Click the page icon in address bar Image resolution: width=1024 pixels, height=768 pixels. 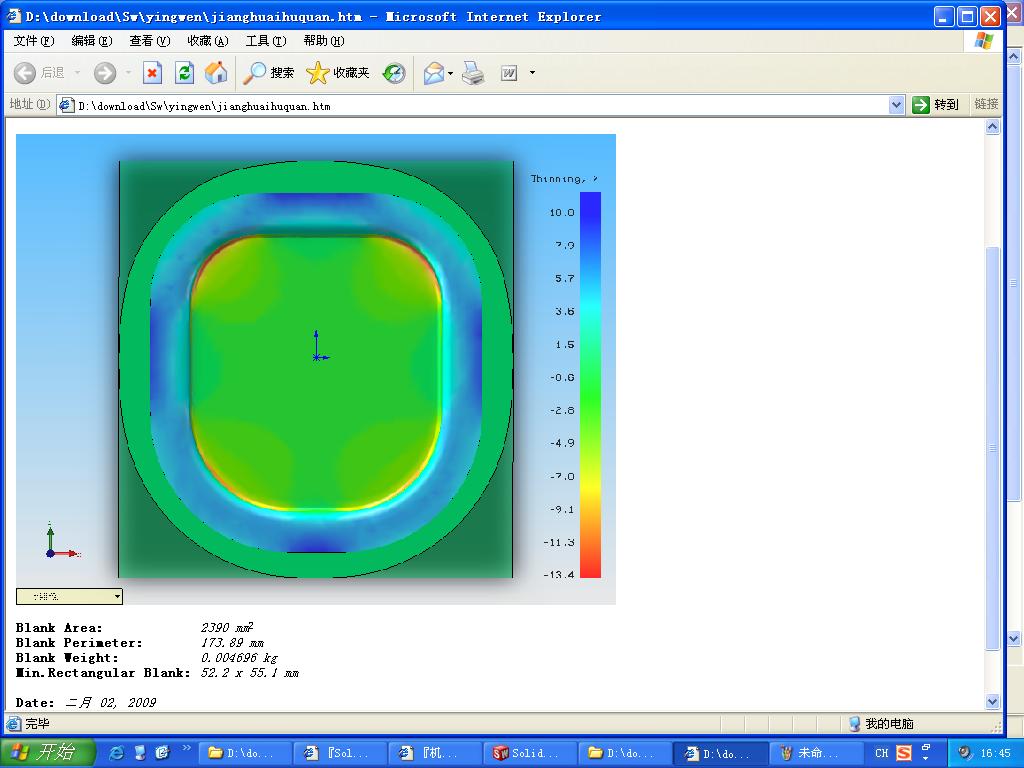click(67, 105)
